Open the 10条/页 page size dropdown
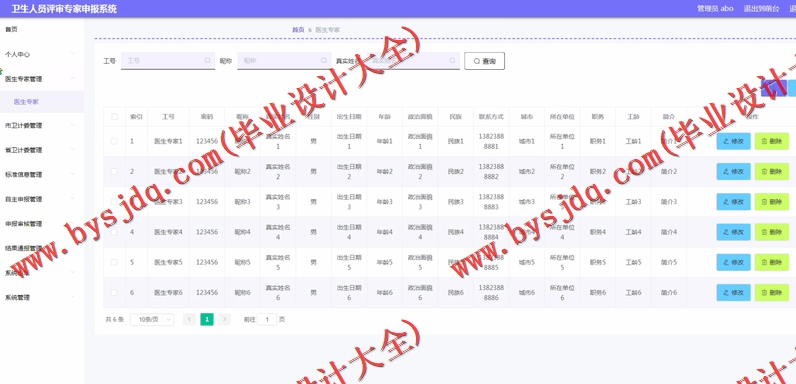This screenshot has width=796, height=384. pyautogui.click(x=152, y=319)
